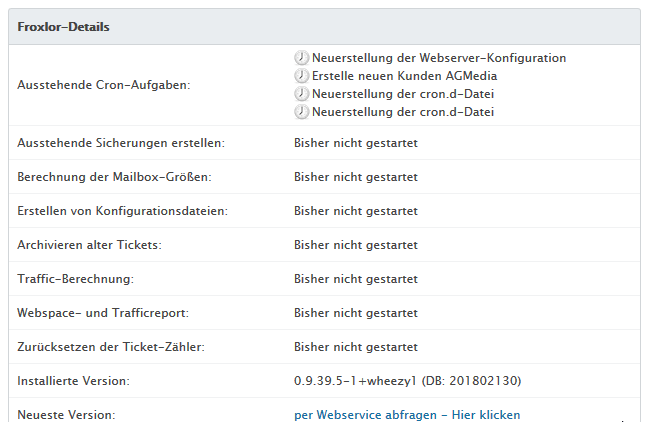Click 'Ausstehende Sicherungen erstellen:' label
The width and height of the screenshot is (667, 422).
click(121, 143)
